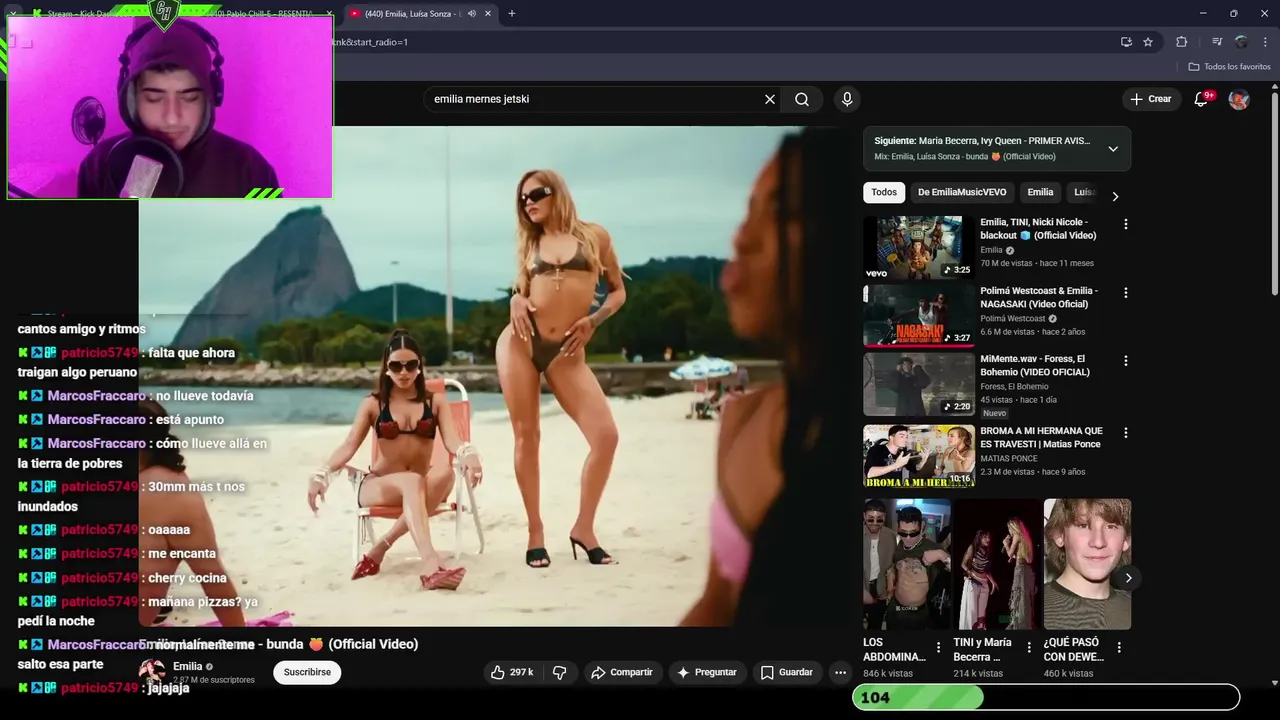Open the ¿QUÉ PASÓ CON DEWE short thumbnail
Viewport: 1280px width, 720px height.
pyautogui.click(x=1087, y=564)
